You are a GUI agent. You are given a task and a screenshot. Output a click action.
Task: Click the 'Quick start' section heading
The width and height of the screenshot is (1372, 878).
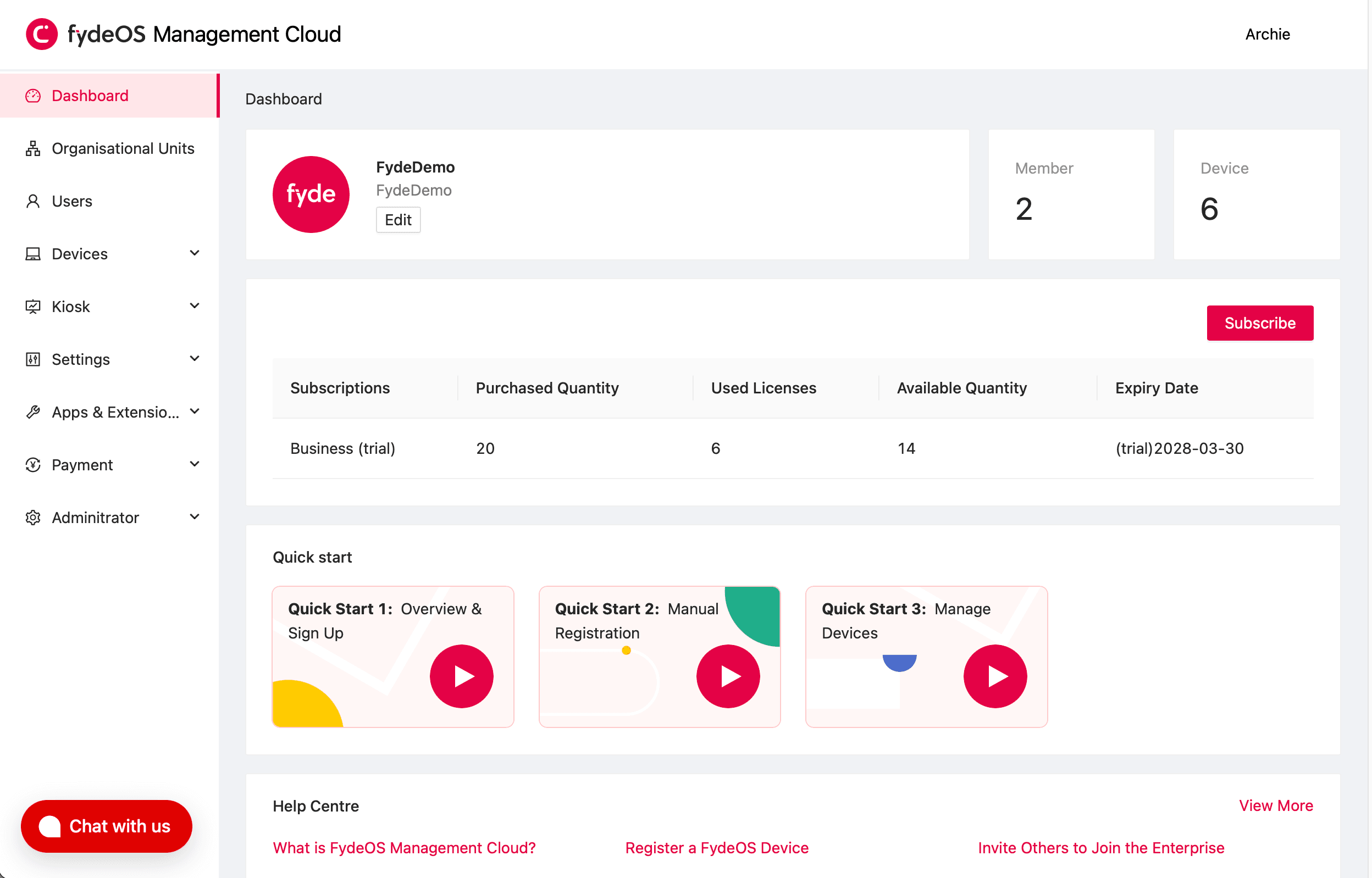tap(312, 557)
